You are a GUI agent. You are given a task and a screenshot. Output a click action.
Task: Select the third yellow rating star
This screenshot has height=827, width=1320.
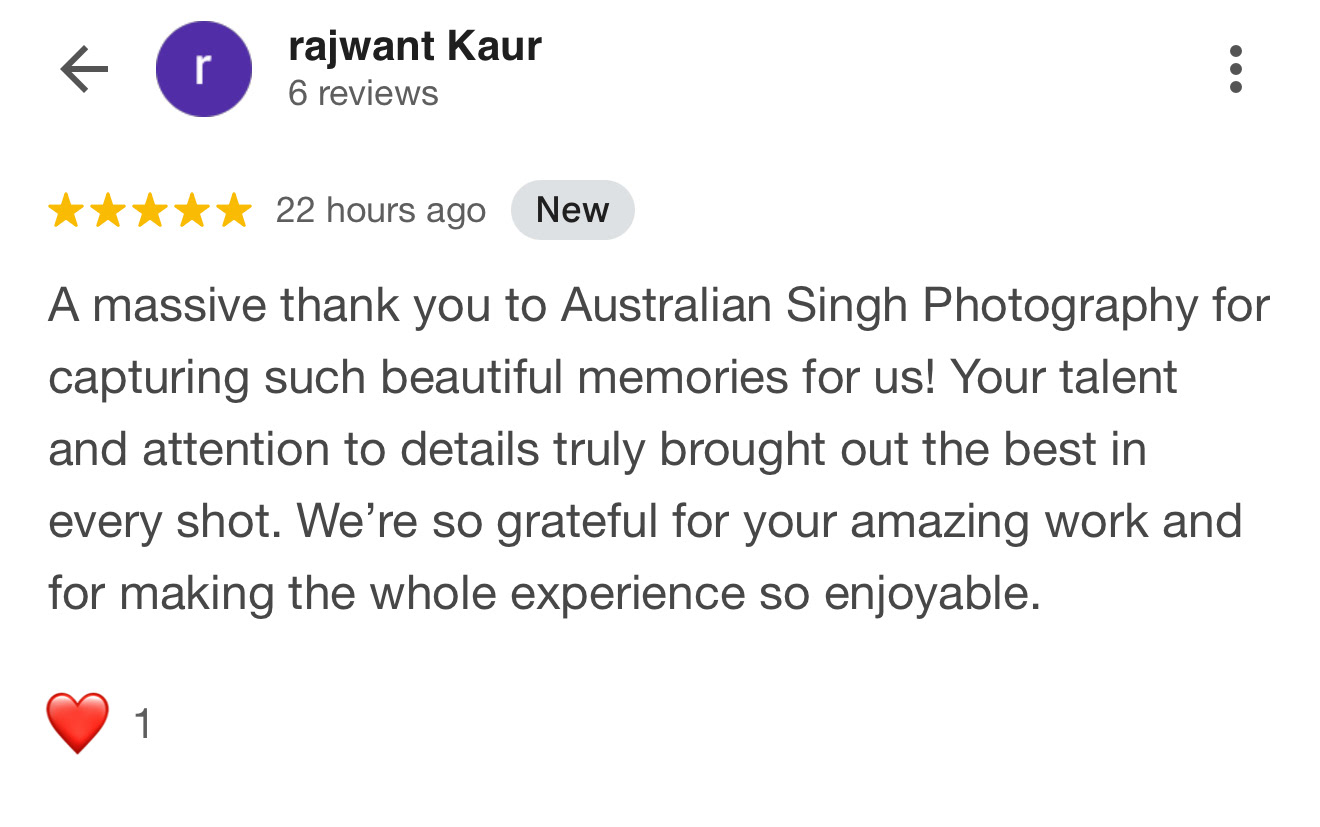pyautogui.click(x=149, y=211)
